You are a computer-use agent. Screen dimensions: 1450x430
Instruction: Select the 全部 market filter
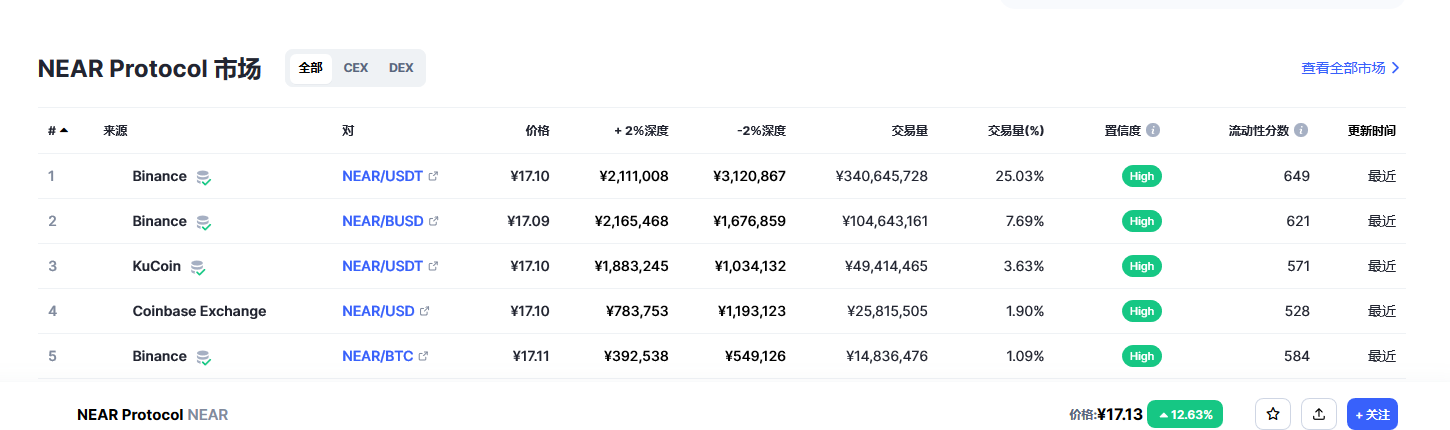(x=310, y=68)
